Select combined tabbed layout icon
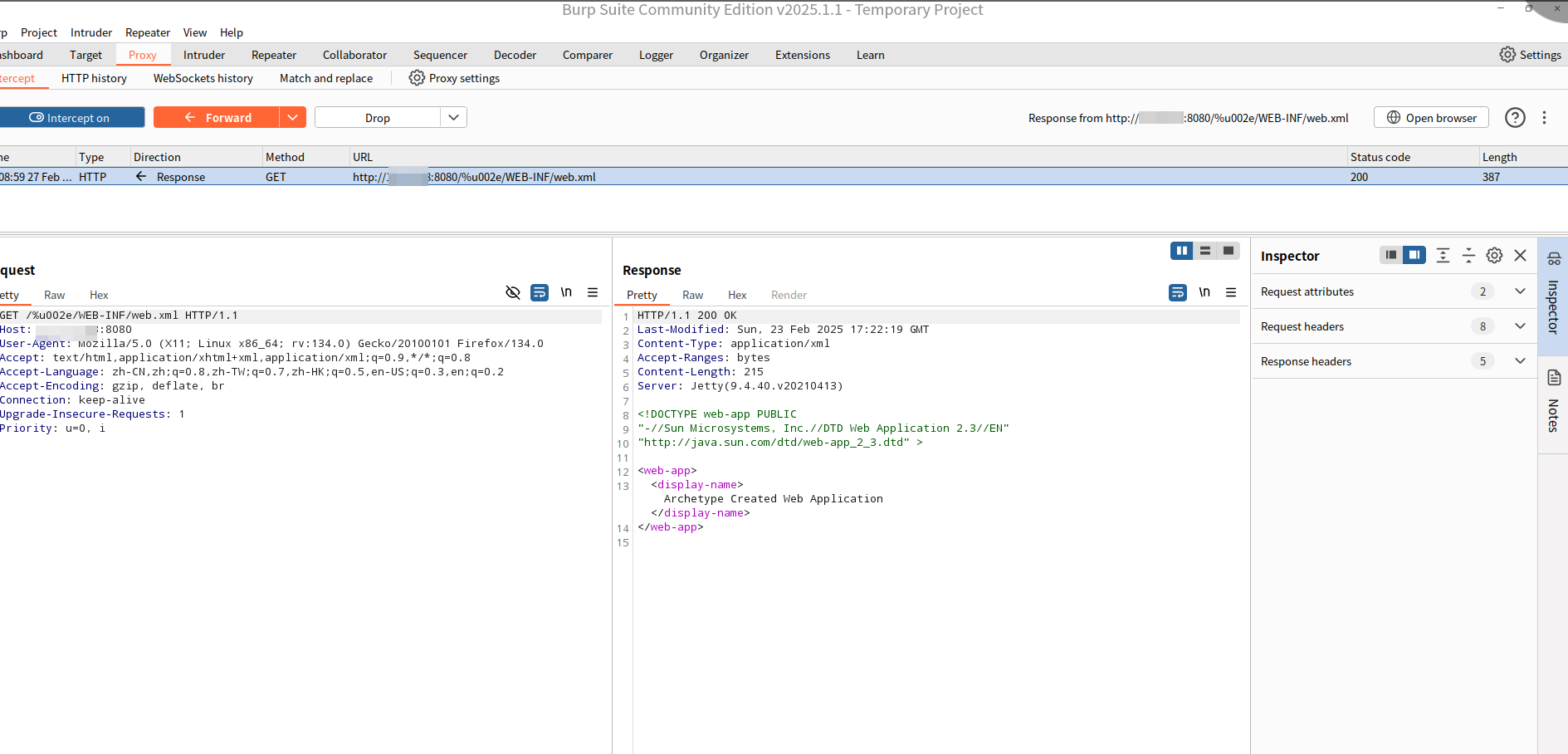Image resolution: width=1568 pixels, height=754 pixels. click(x=1229, y=251)
